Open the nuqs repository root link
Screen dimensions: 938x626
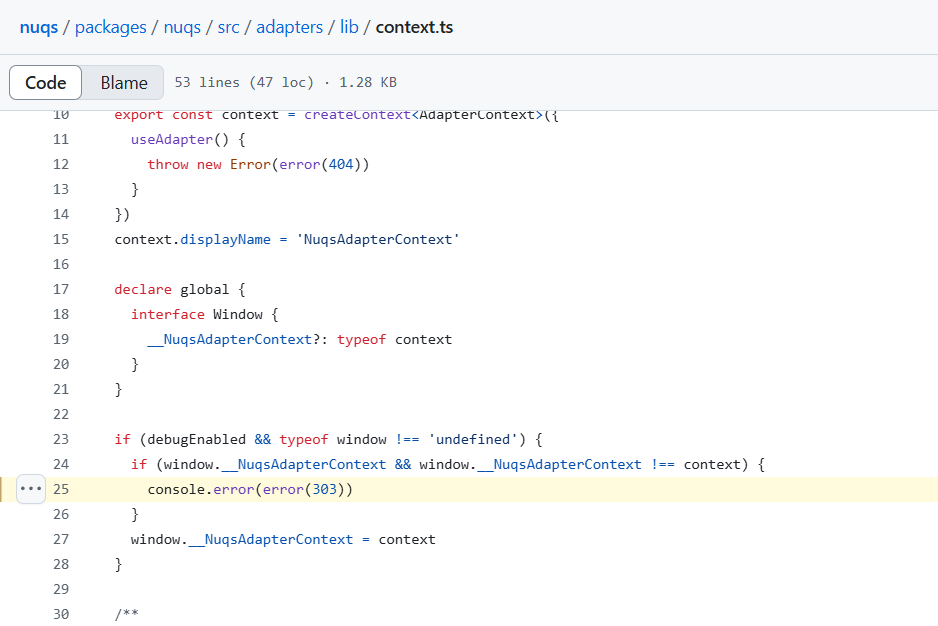tap(39, 28)
